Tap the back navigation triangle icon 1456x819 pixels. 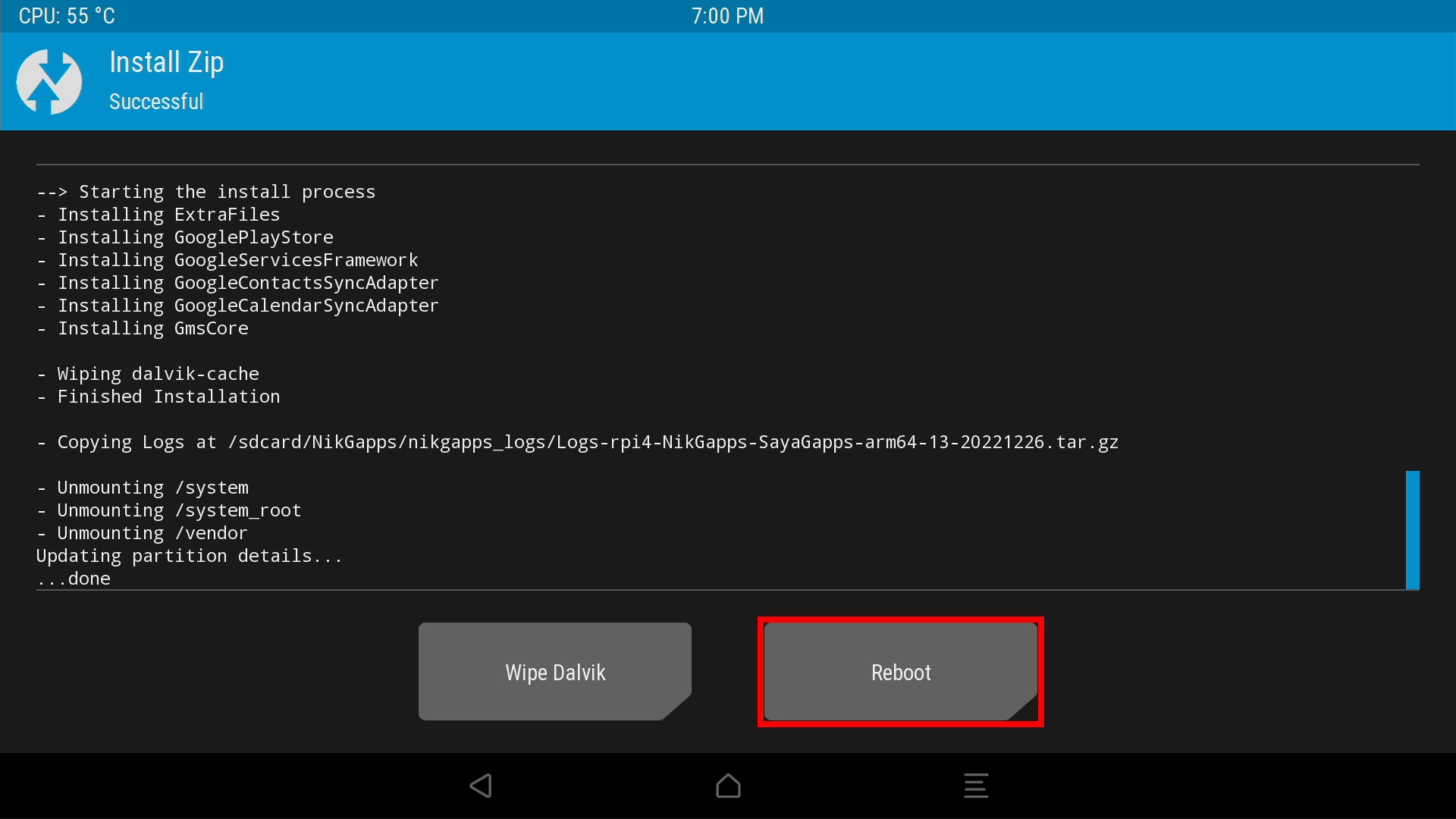point(481,786)
